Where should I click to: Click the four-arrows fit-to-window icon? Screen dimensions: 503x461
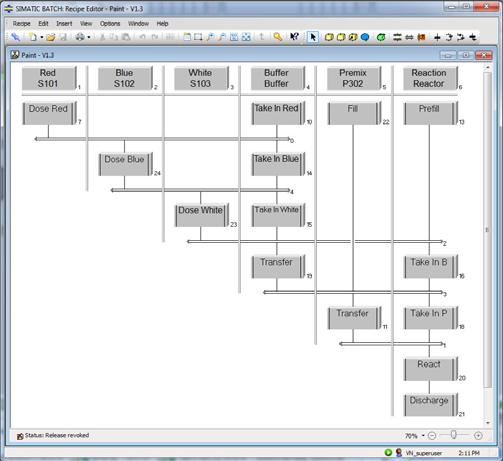(246, 37)
